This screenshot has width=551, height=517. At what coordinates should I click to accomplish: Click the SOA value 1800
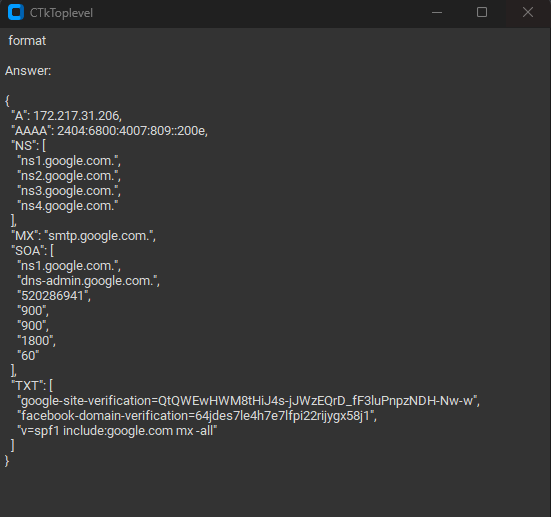pos(36,341)
